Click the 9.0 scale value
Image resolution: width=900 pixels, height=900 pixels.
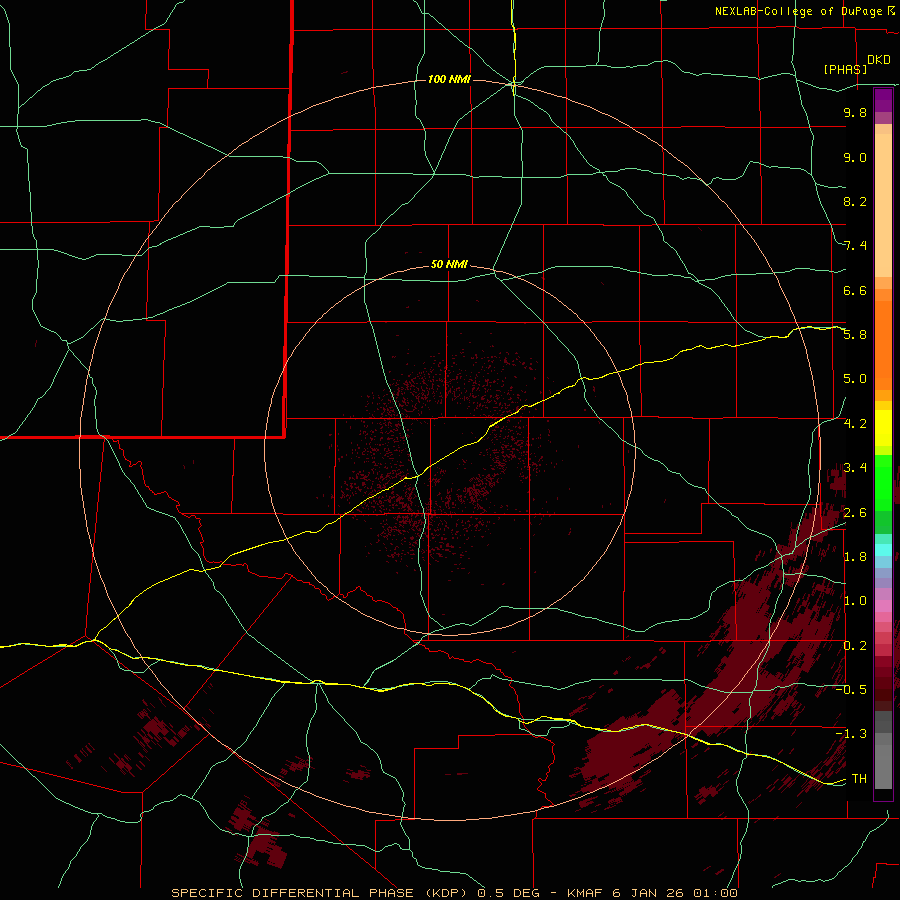[855, 157]
